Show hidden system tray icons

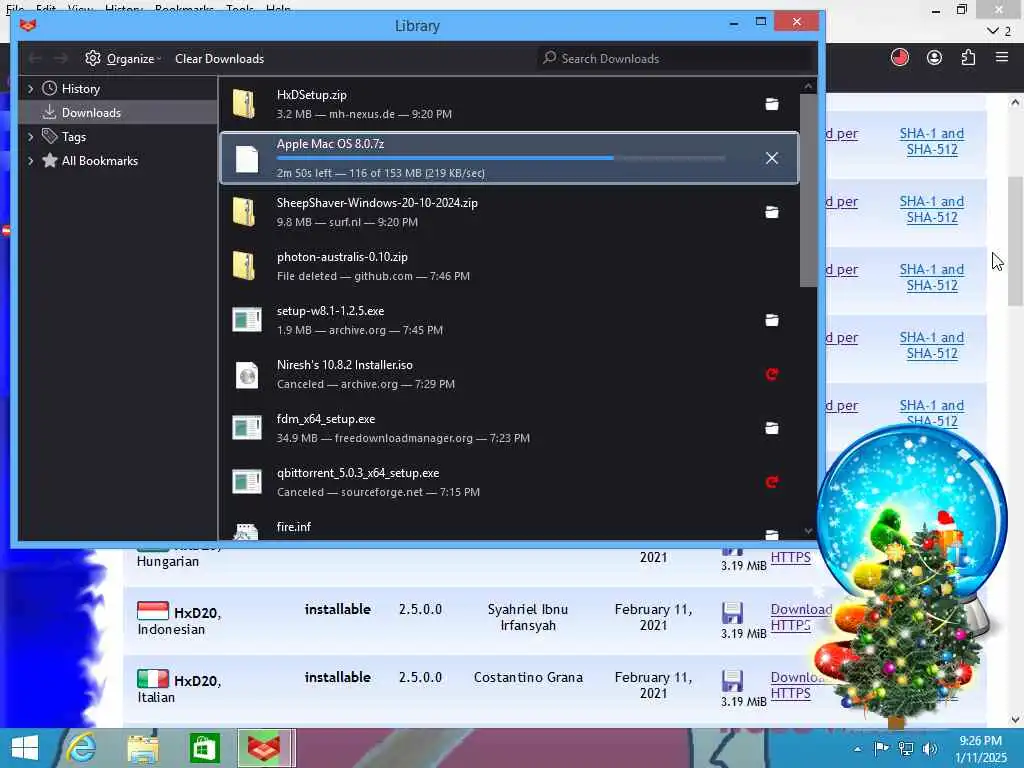click(857, 748)
